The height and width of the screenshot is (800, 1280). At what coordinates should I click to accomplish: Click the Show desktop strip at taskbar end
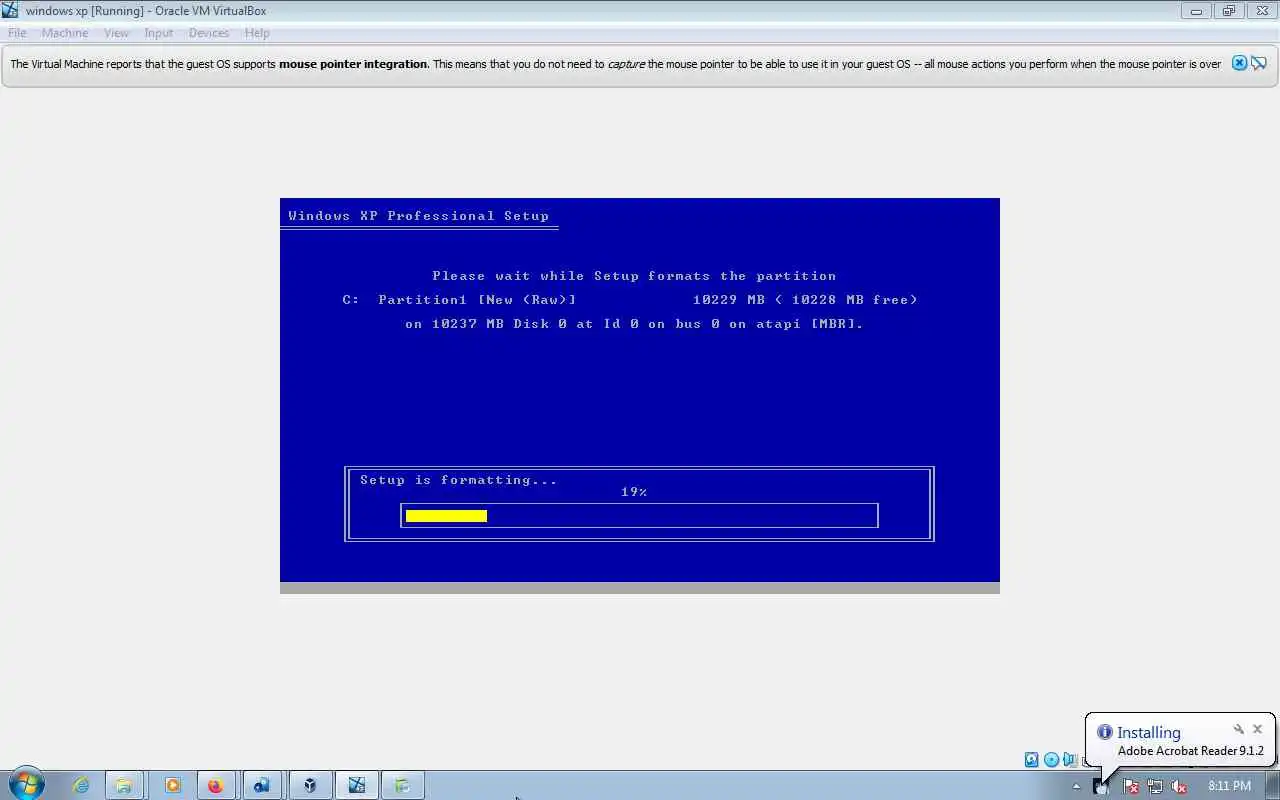pyautogui.click(x=1273, y=785)
